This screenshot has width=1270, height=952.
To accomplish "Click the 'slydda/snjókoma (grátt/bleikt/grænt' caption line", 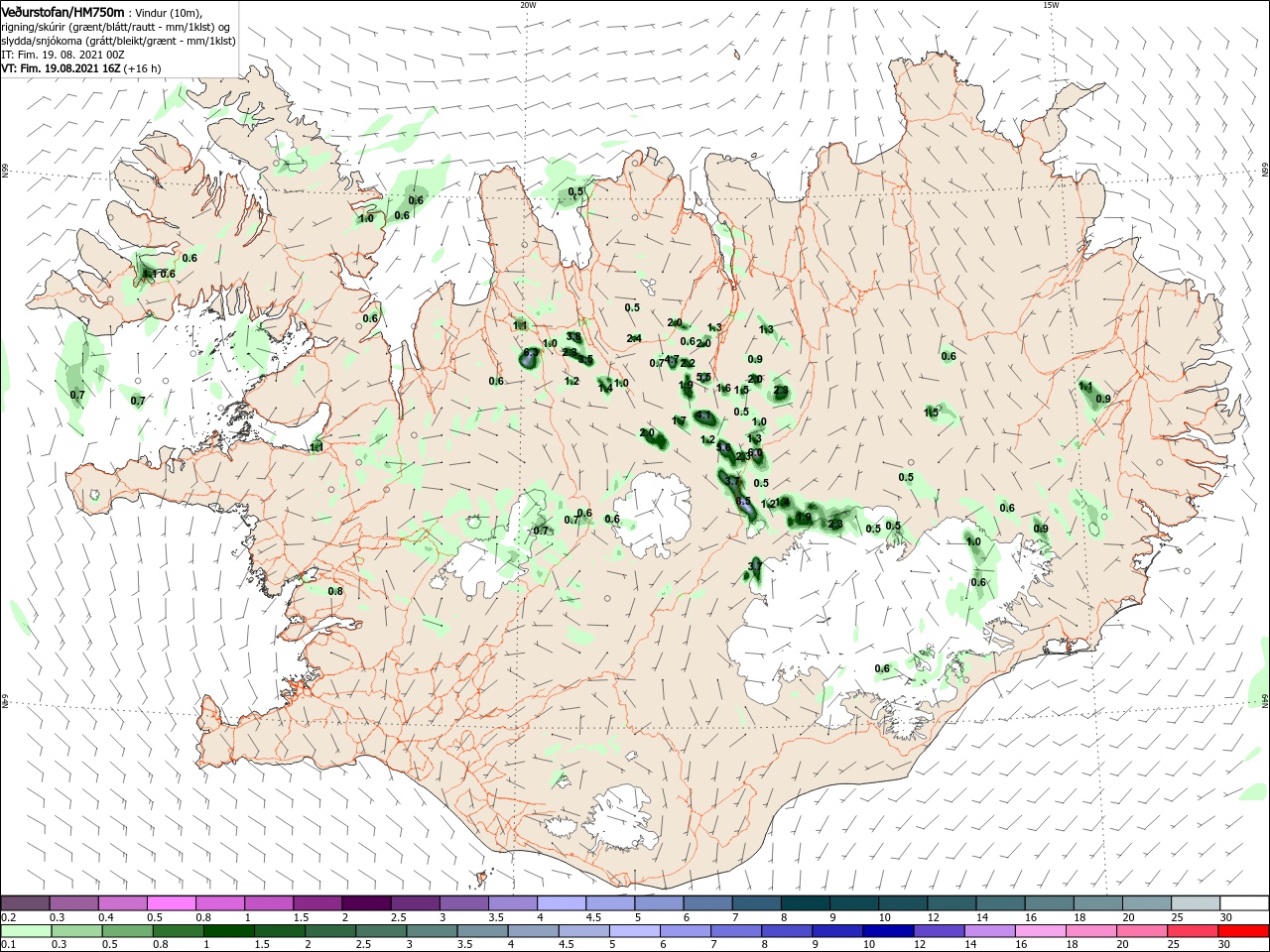I will coord(118,41).
